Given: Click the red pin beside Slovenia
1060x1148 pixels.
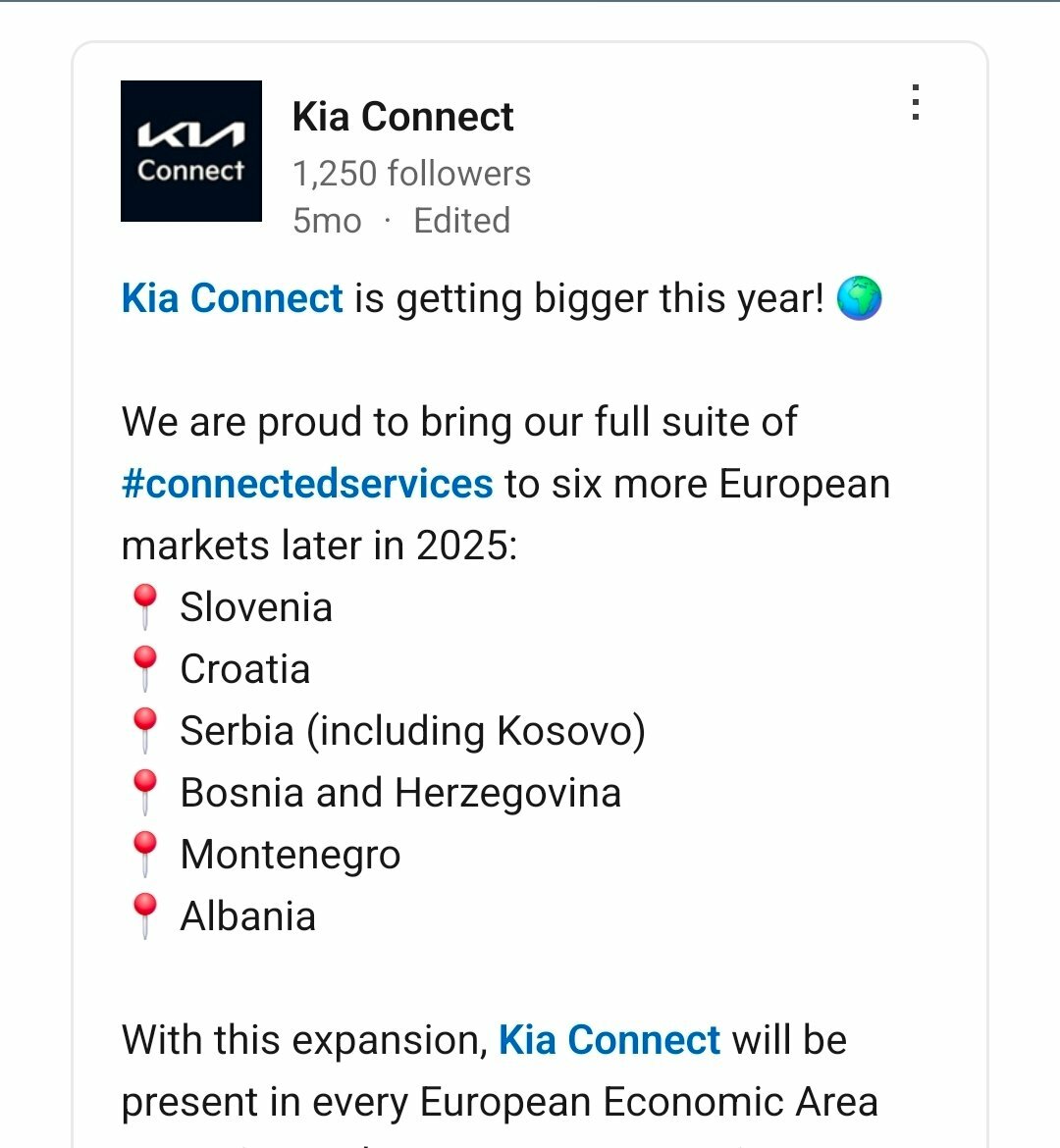Looking at the screenshot, I should point(144,607).
